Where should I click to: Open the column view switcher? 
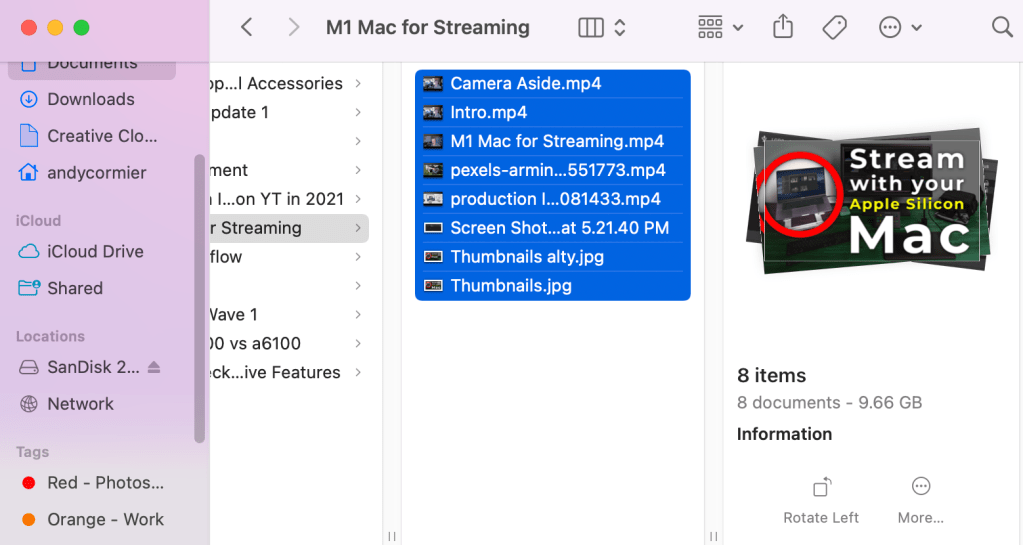click(x=602, y=28)
